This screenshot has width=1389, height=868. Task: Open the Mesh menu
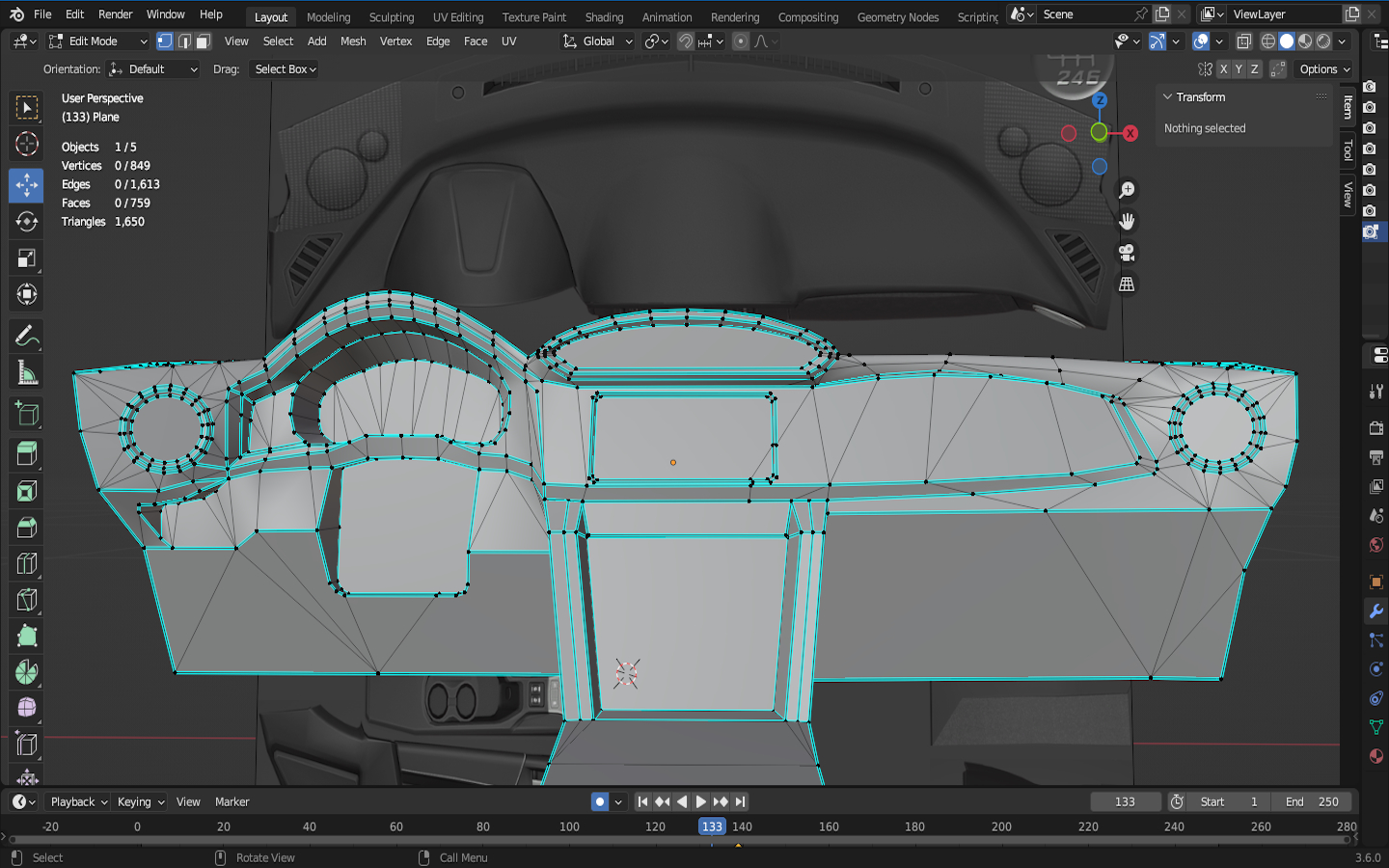(x=353, y=41)
